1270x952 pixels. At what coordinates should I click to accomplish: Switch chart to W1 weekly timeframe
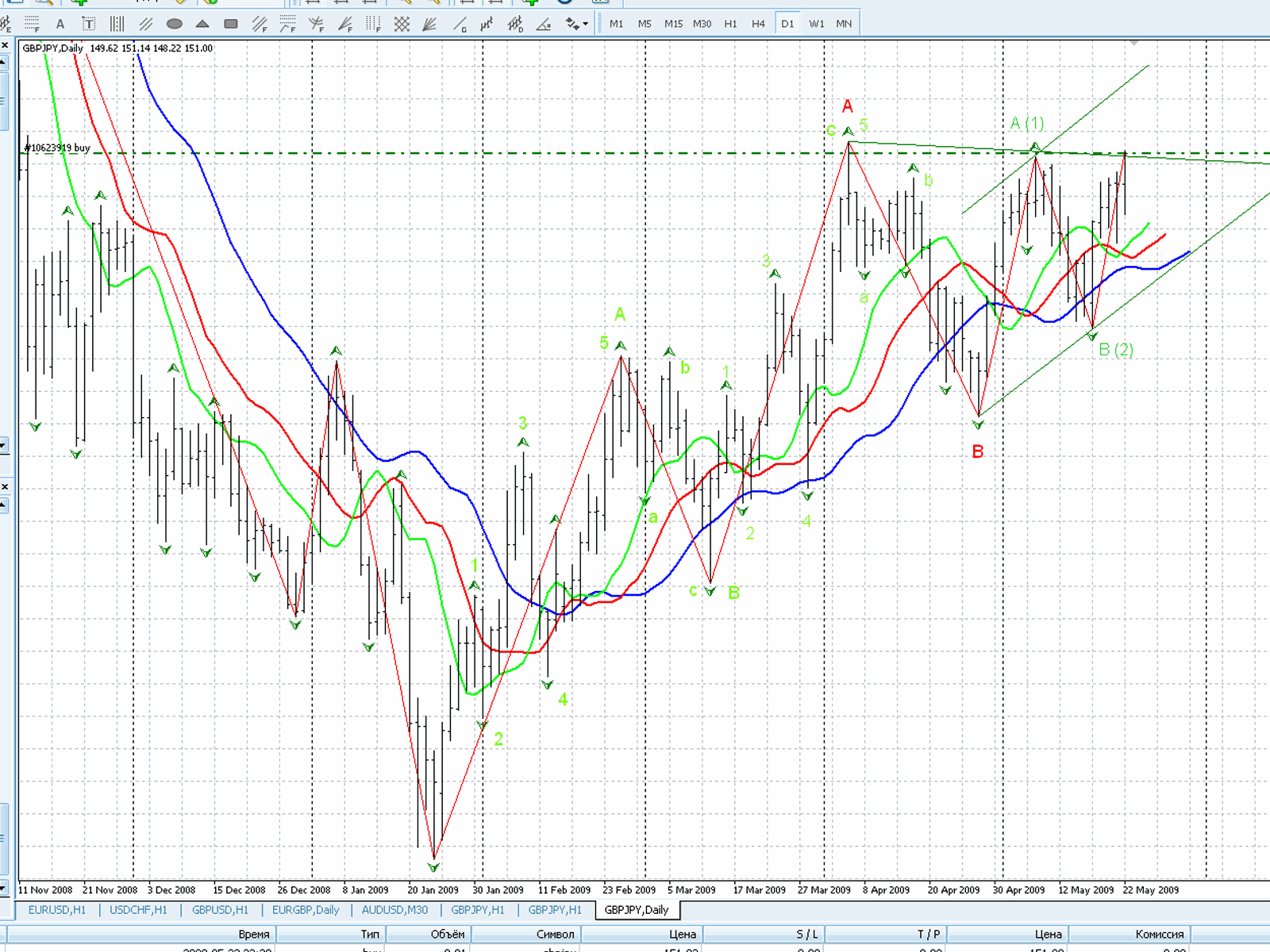816,24
